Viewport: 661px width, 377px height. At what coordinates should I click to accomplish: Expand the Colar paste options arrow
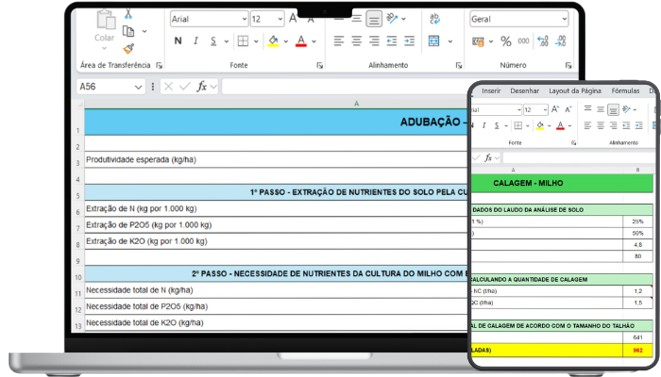click(x=105, y=48)
